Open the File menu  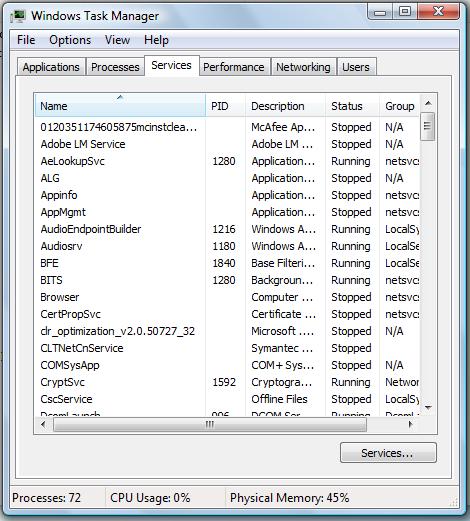click(x=26, y=40)
